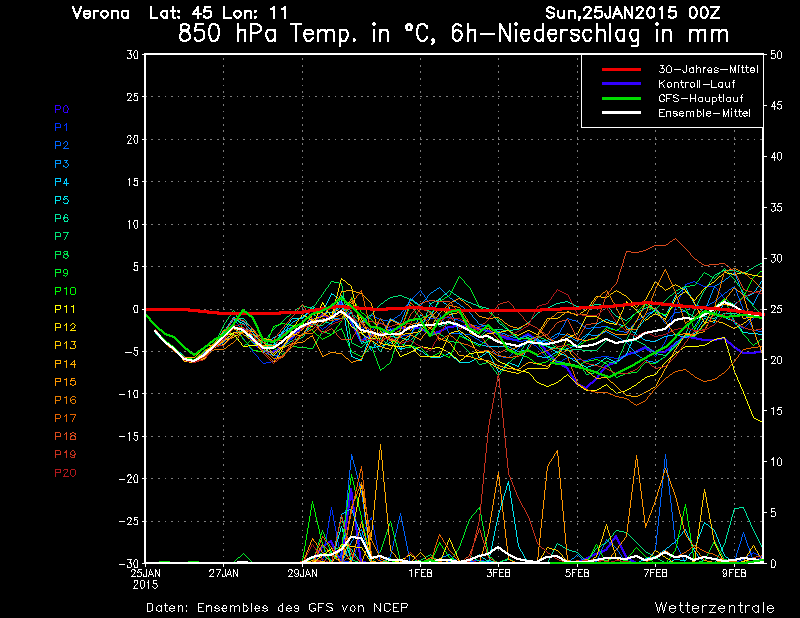Click the 'Daten: Ensembles des GFS' source text

coord(277,607)
